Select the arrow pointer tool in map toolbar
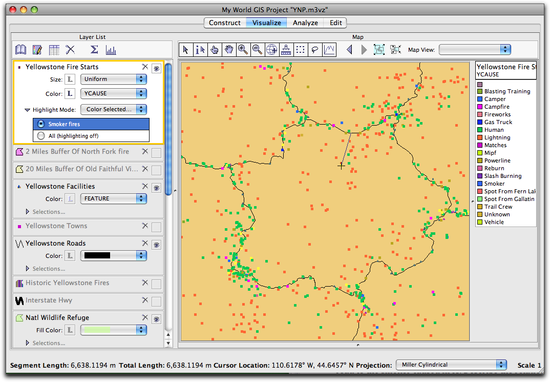The height and width of the screenshot is (382, 550). point(186,50)
